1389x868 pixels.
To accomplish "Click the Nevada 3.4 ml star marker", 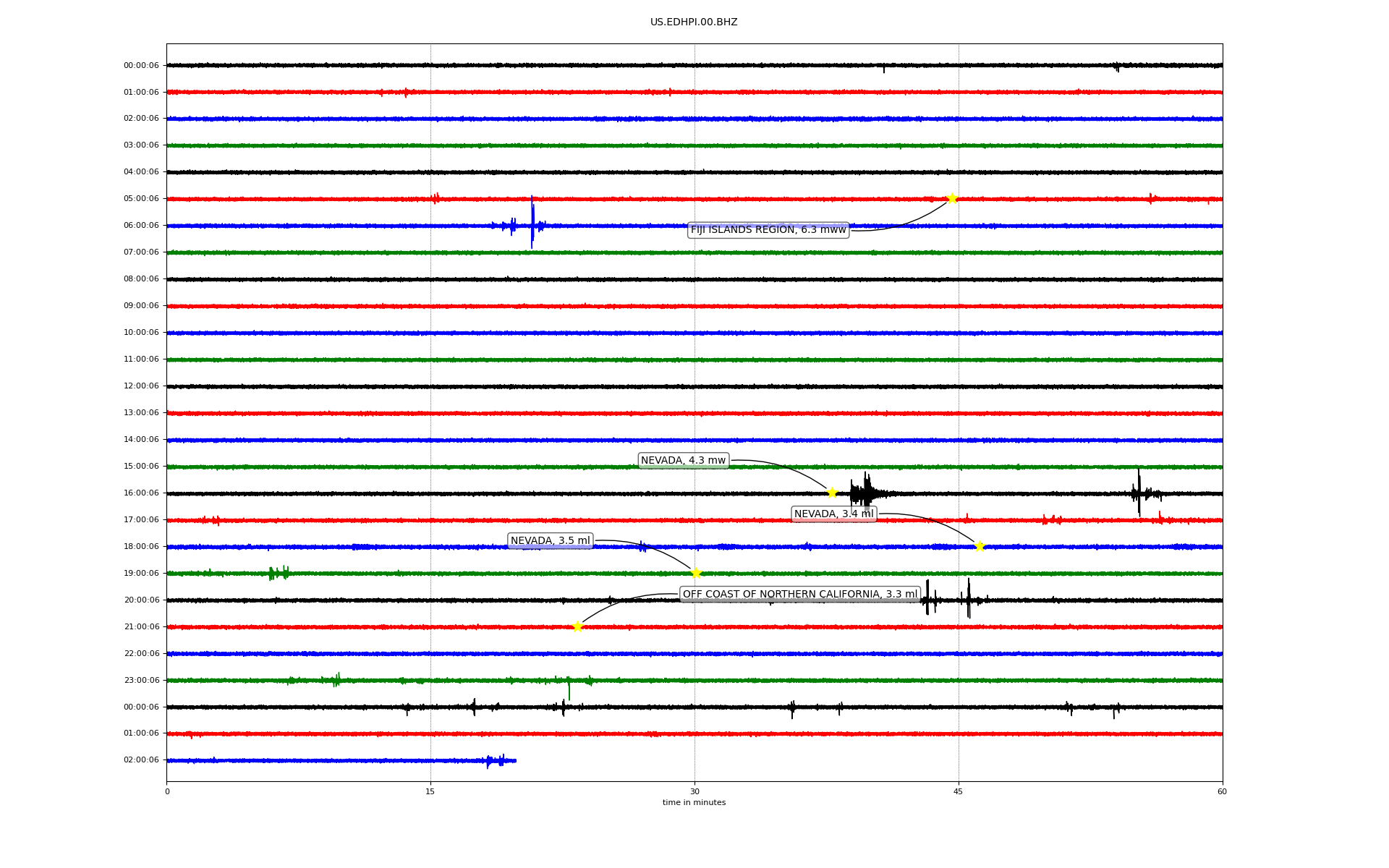I will (980, 546).
